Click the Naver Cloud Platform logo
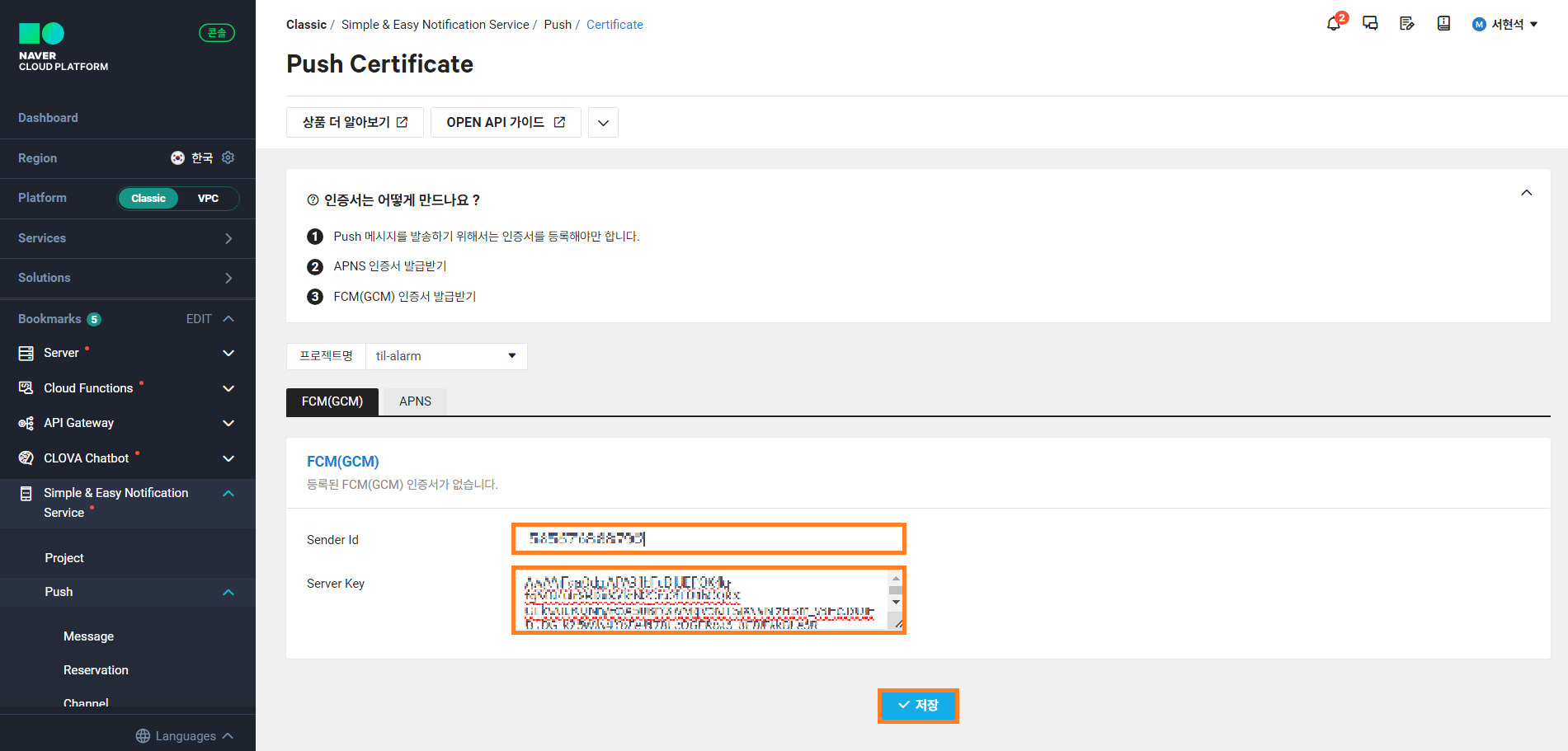This screenshot has width=1568, height=751. (x=64, y=47)
